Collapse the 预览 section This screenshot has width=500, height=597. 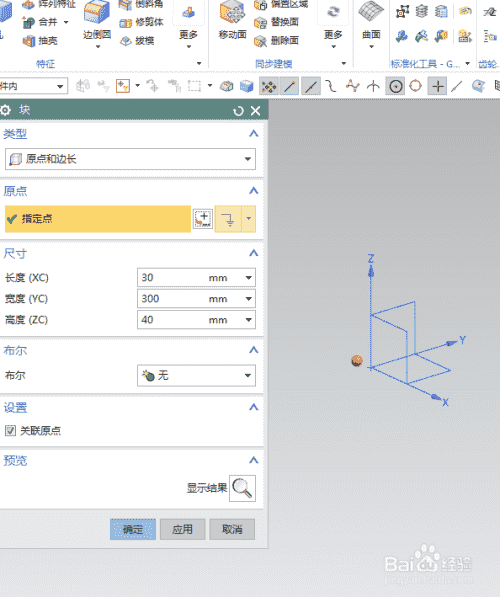(x=253, y=460)
